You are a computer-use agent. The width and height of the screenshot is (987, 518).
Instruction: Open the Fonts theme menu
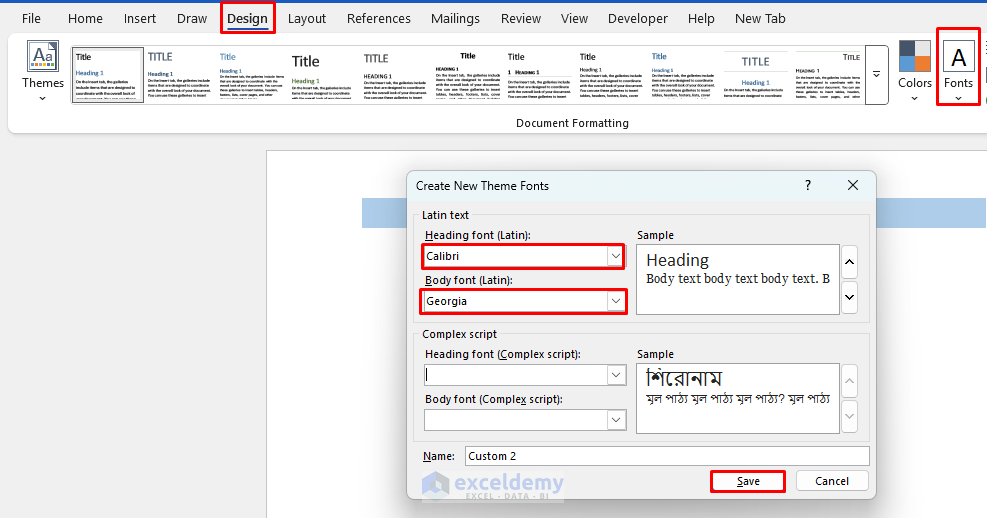pyautogui.click(x=958, y=72)
